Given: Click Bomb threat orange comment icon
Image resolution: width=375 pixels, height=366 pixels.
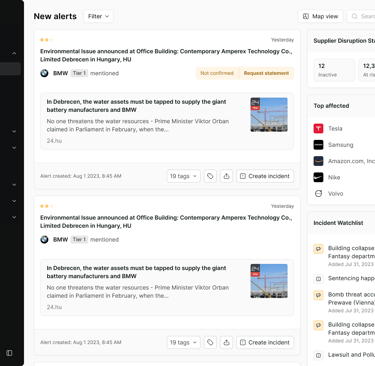Looking at the screenshot, I should 318,295.
